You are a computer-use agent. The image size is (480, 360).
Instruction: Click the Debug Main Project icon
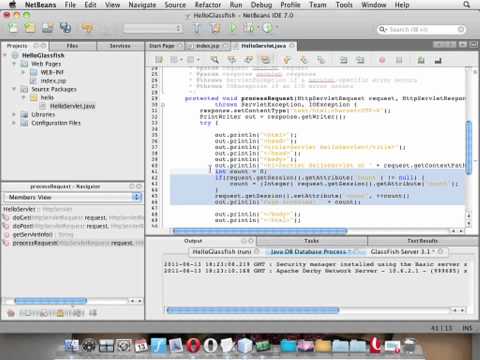pyautogui.click(x=249, y=28)
